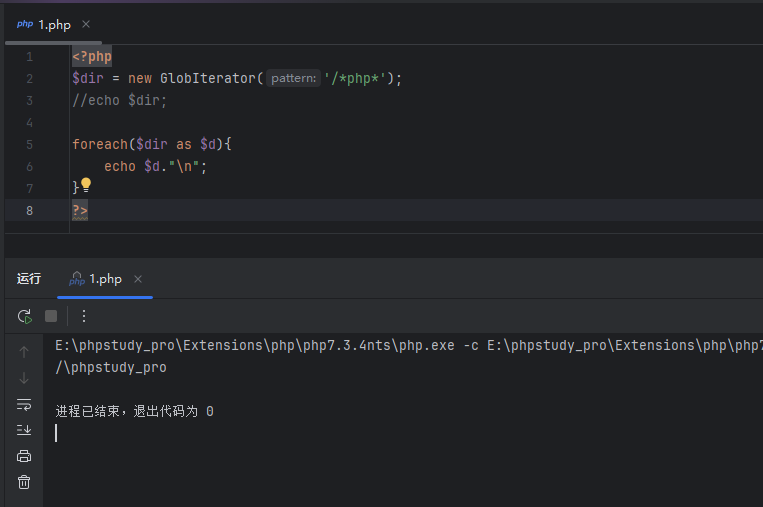Click the 运行 tool window label
The height and width of the screenshot is (507, 763).
29,279
